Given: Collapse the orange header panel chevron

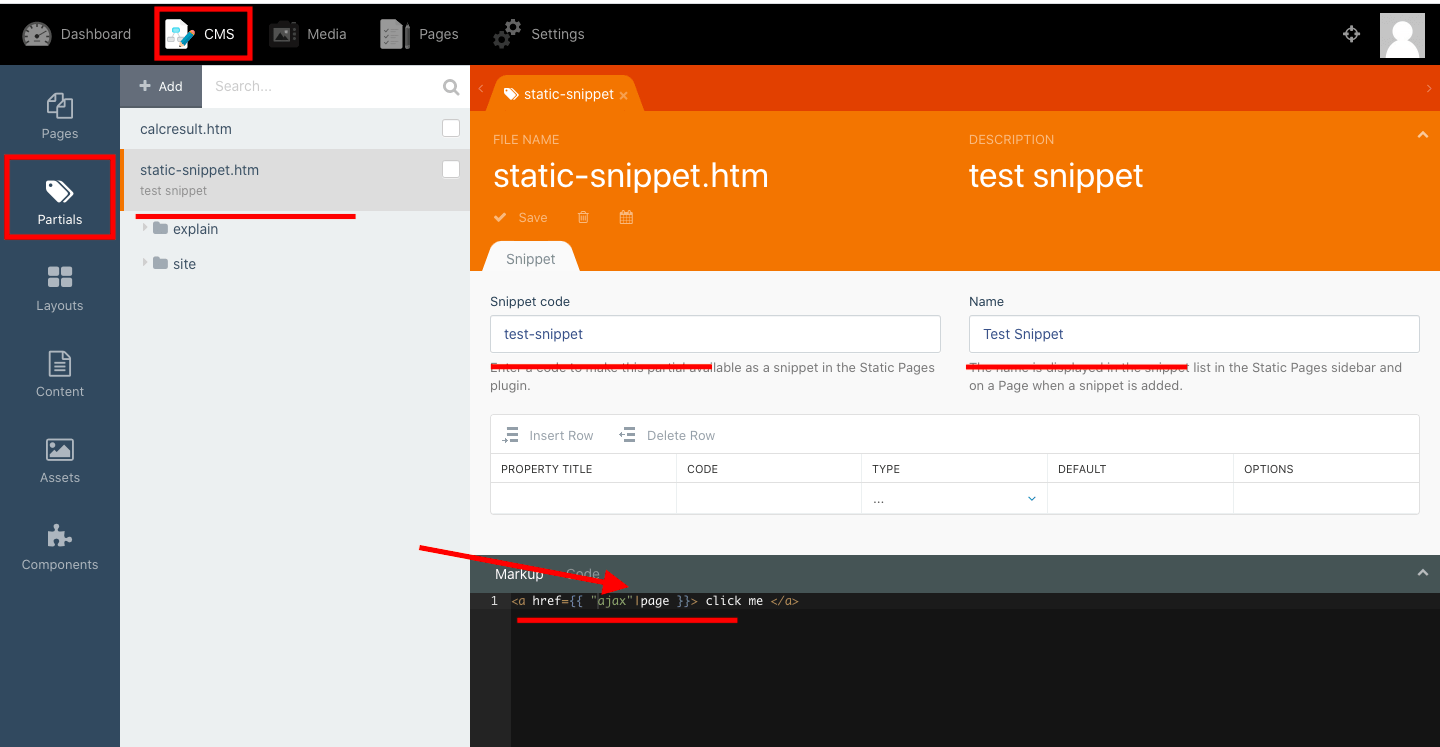Looking at the screenshot, I should 1422,135.
